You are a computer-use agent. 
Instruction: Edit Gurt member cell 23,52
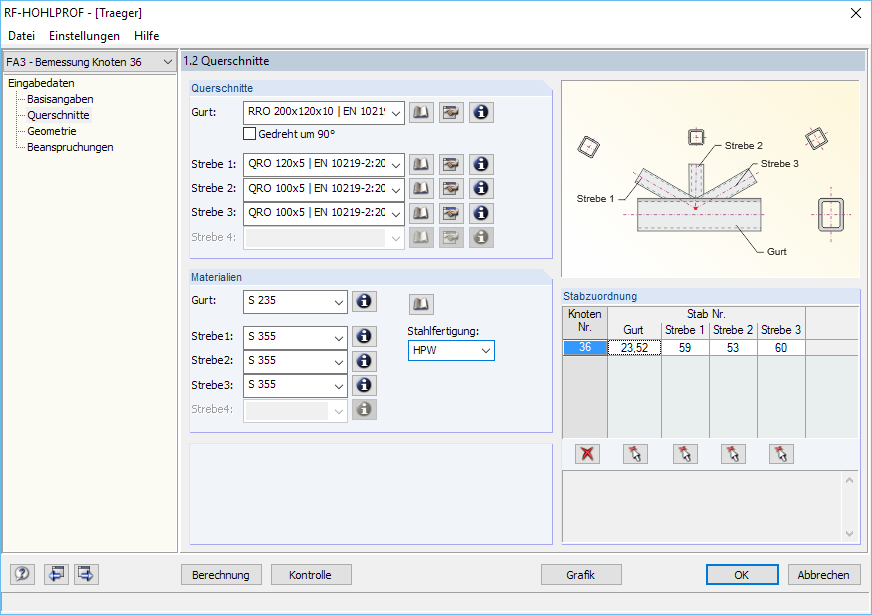[x=635, y=348]
